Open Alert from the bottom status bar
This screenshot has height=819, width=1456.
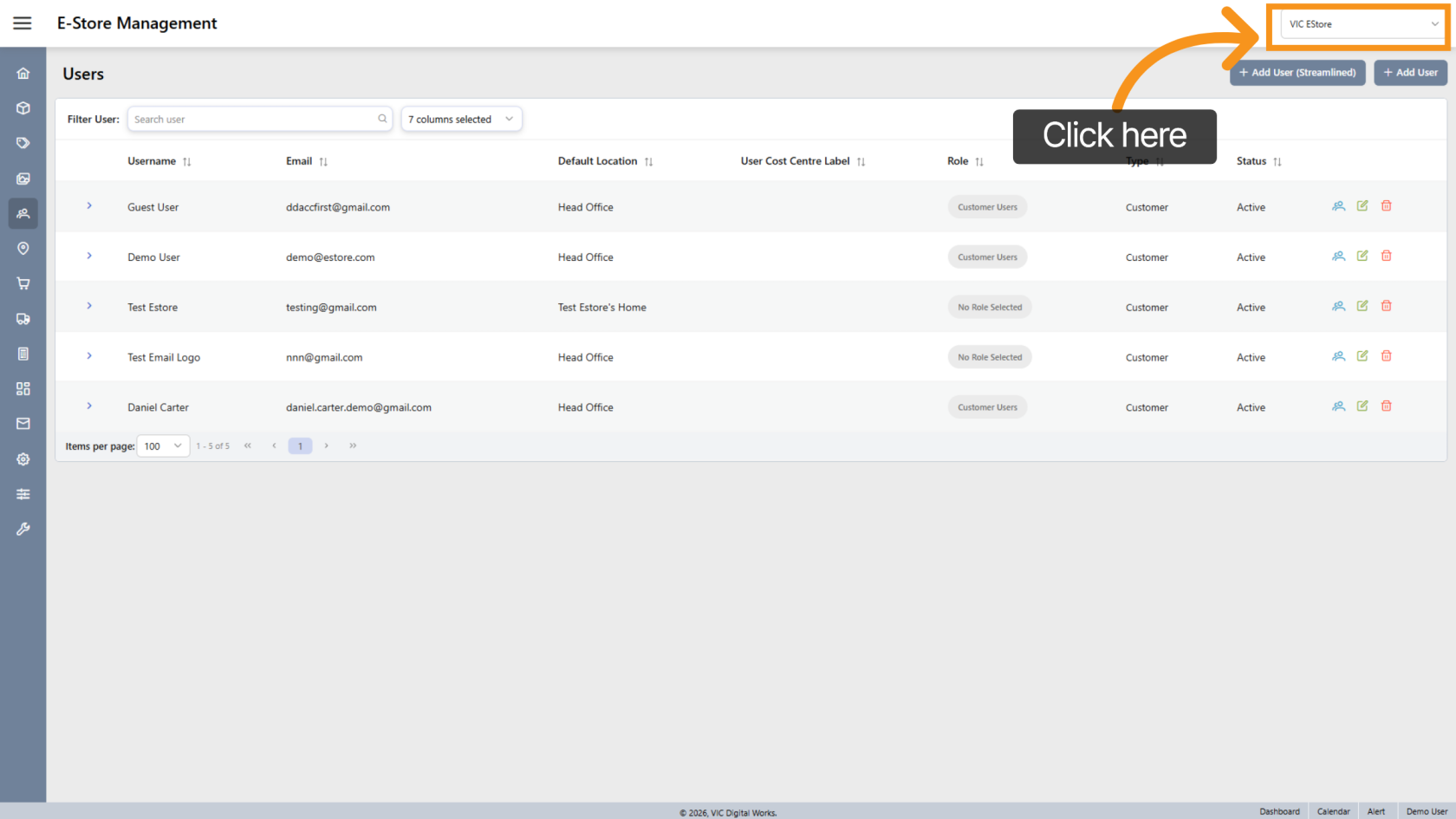(x=1376, y=811)
